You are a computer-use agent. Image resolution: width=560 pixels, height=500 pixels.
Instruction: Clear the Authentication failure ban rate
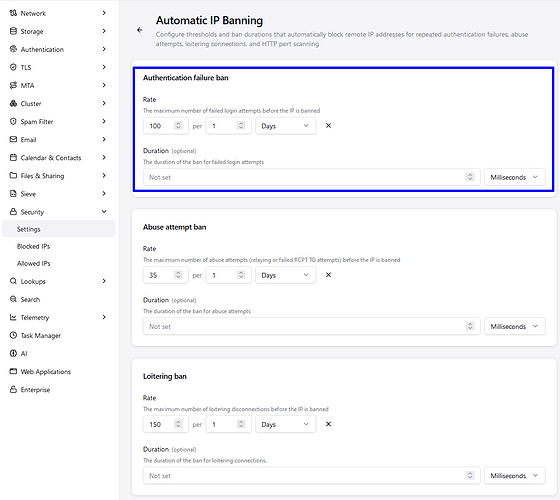328,126
